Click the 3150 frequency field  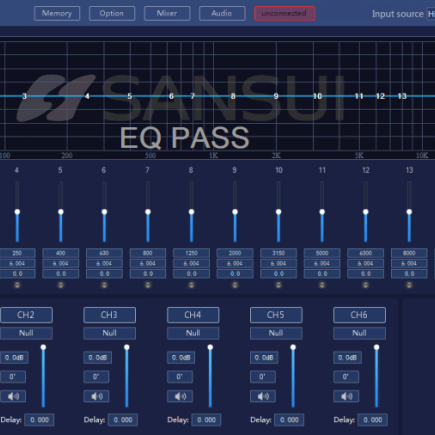tap(278, 253)
